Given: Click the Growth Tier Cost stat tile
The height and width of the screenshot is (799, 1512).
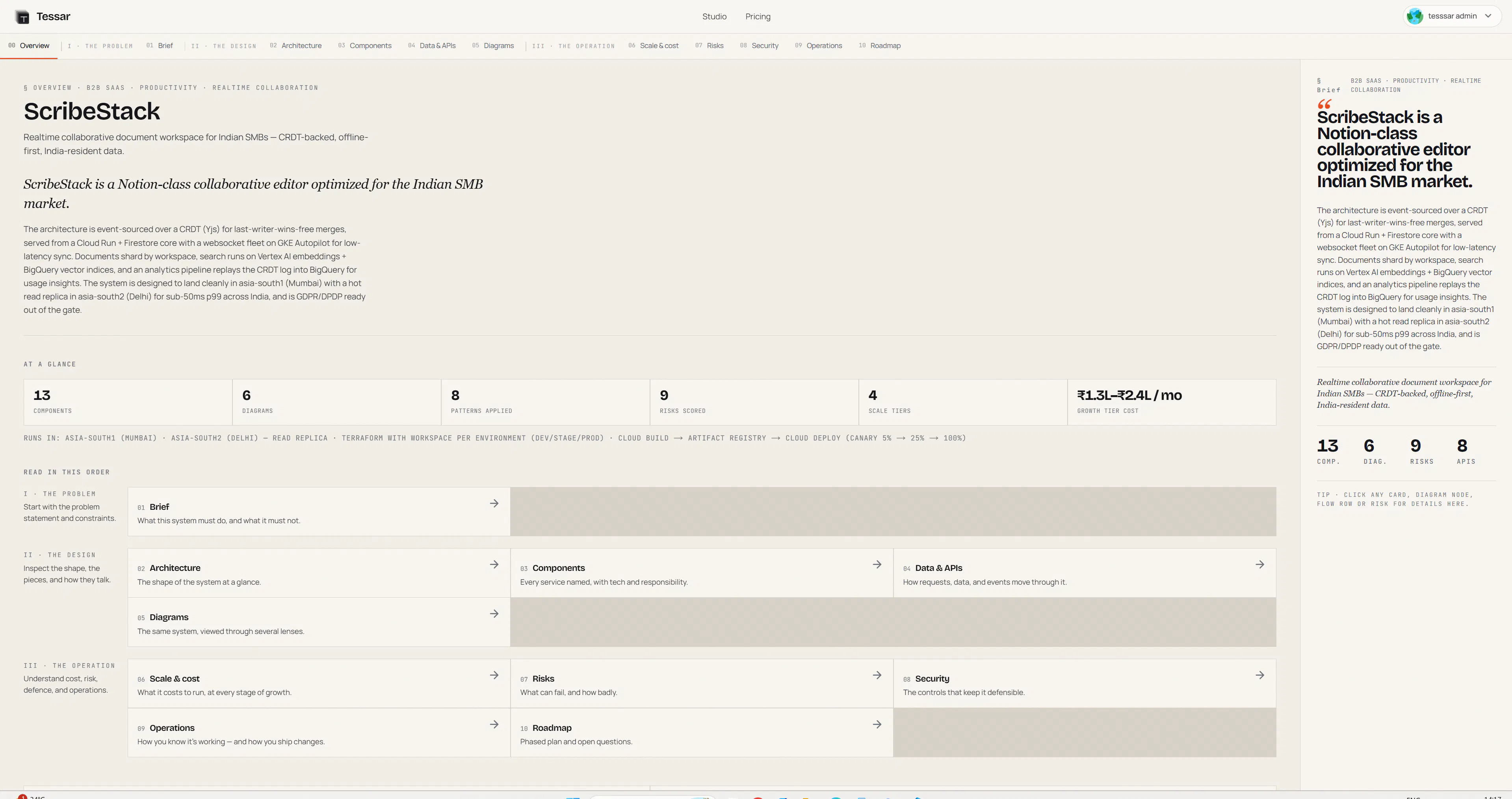Looking at the screenshot, I should [1172, 402].
